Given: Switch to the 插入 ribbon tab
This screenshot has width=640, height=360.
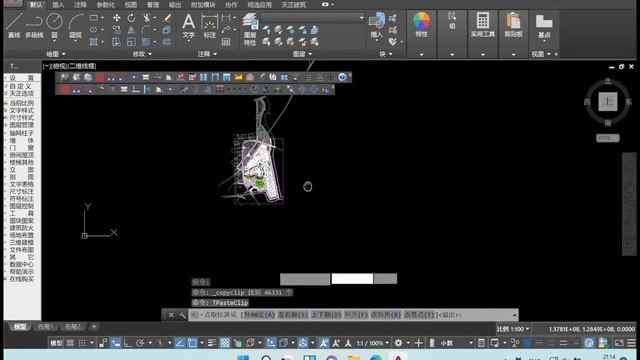Looking at the screenshot, I should coord(58,5).
